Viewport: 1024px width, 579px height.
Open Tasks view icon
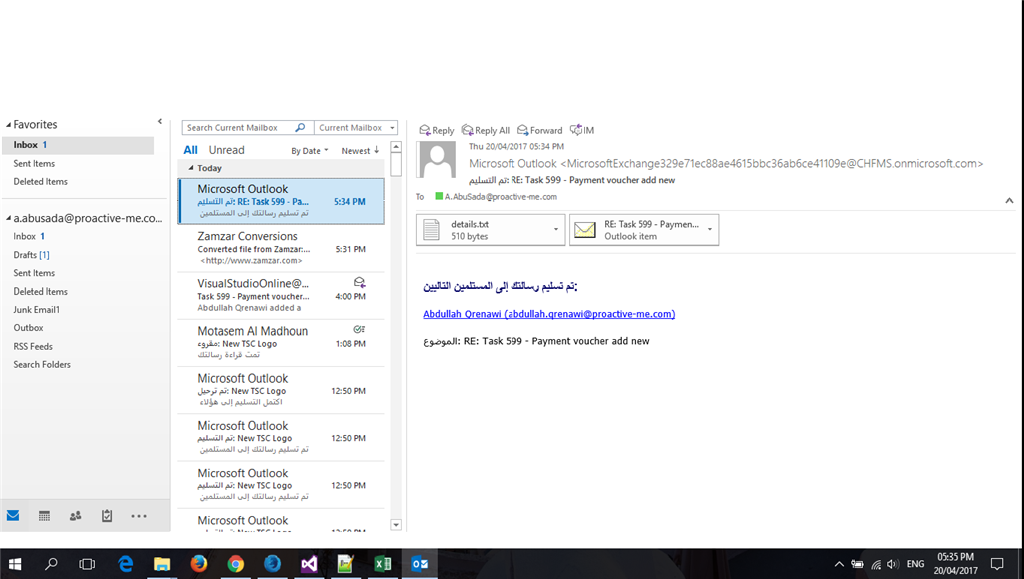tap(107, 516)
